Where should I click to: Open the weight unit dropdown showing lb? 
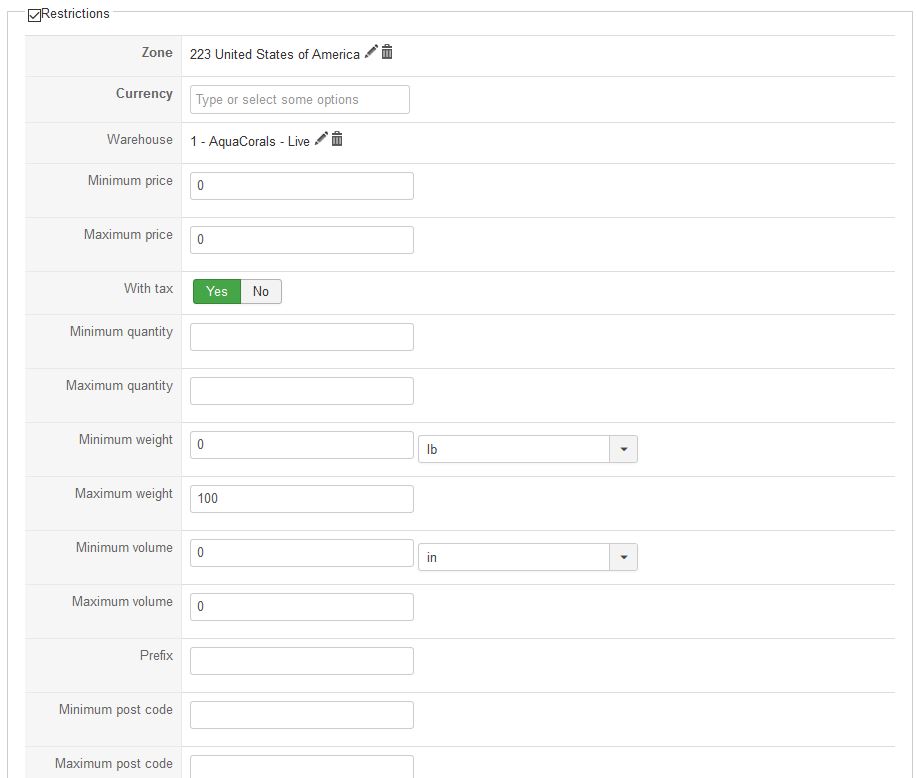527,449
